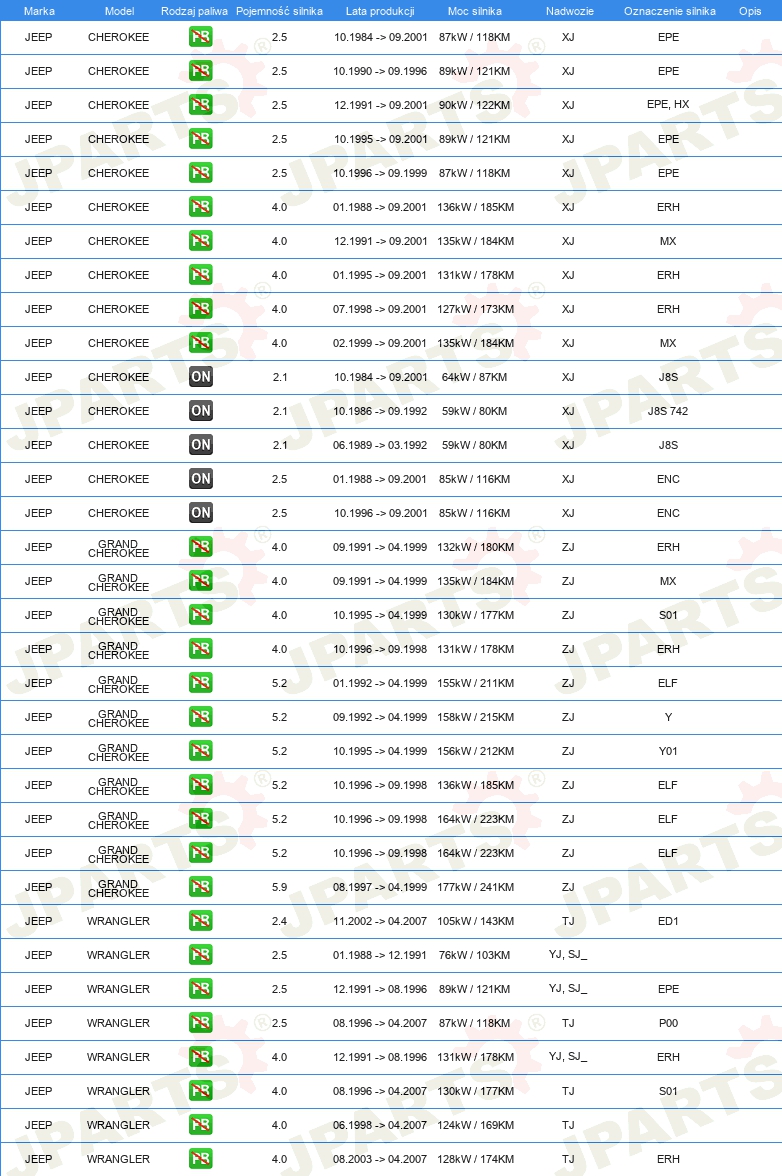Click the 'Pojemność silnika' column header
Image resolution: width=782 pixels, height=1176 pixels.
point(279,11)
